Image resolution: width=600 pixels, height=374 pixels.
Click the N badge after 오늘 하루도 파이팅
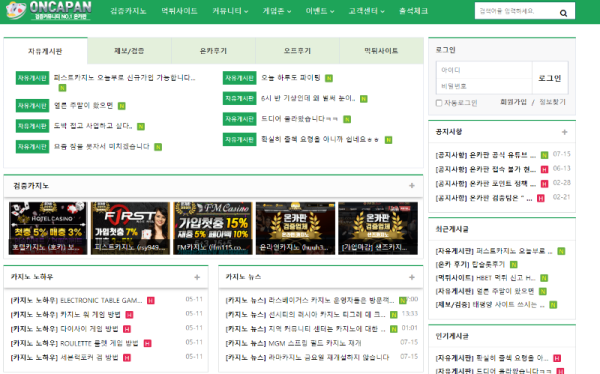click(329, 78)
